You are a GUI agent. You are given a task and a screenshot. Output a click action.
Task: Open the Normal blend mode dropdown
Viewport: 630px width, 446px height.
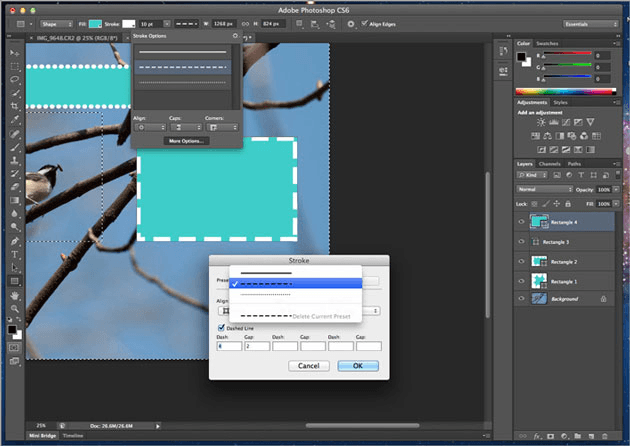[x=543, y=188]
